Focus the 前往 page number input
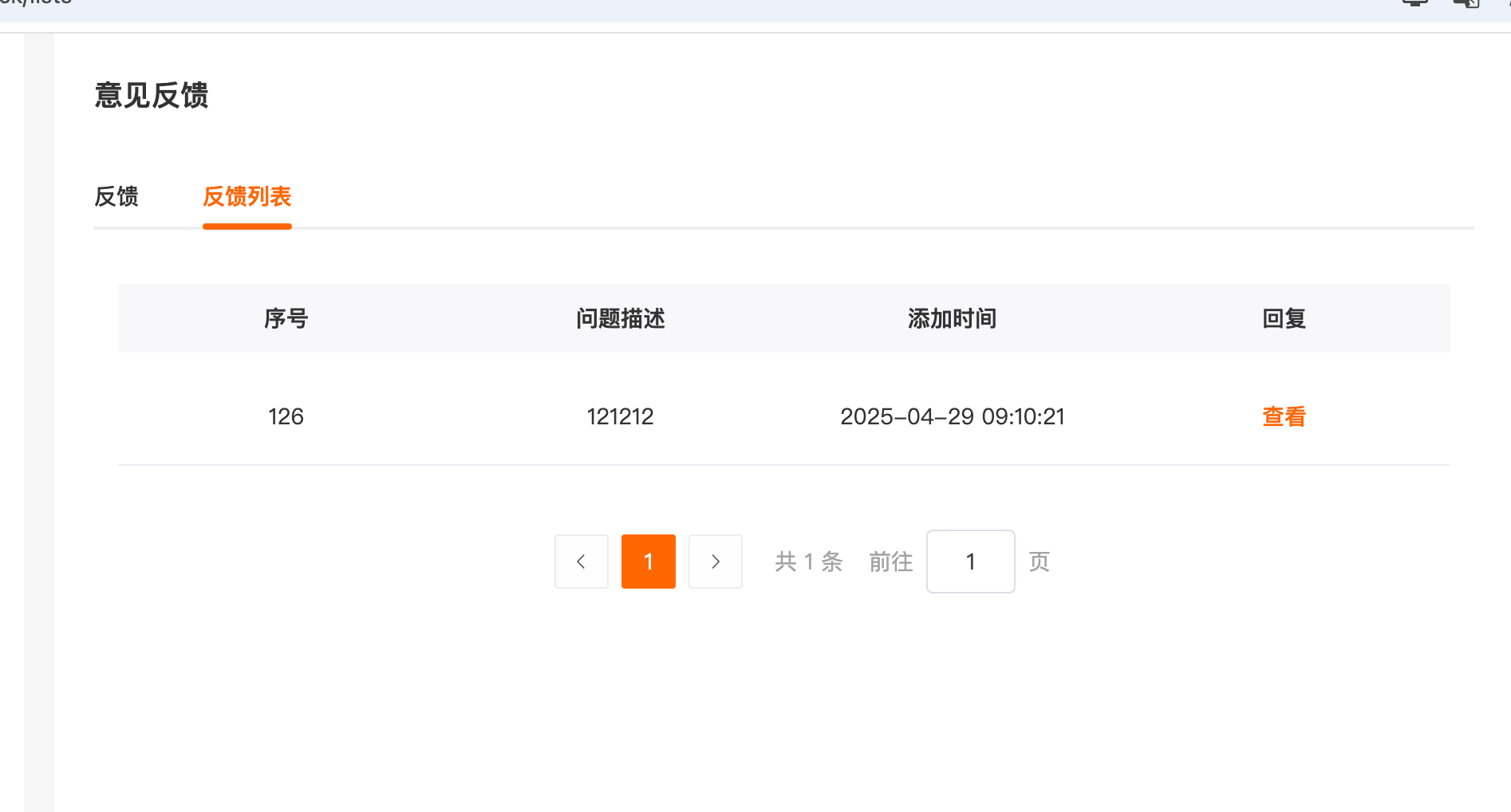Viewport: 1511px width, 812px height. pos(970,562)
